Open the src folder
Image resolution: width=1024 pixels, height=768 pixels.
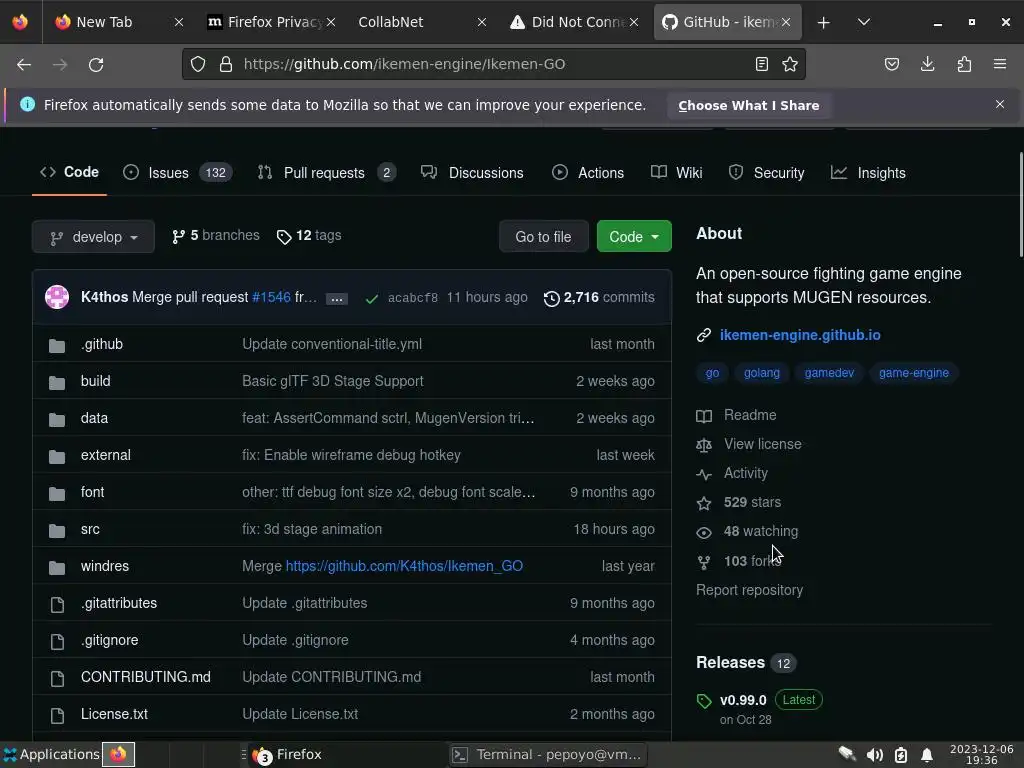[x=90, y=529]
